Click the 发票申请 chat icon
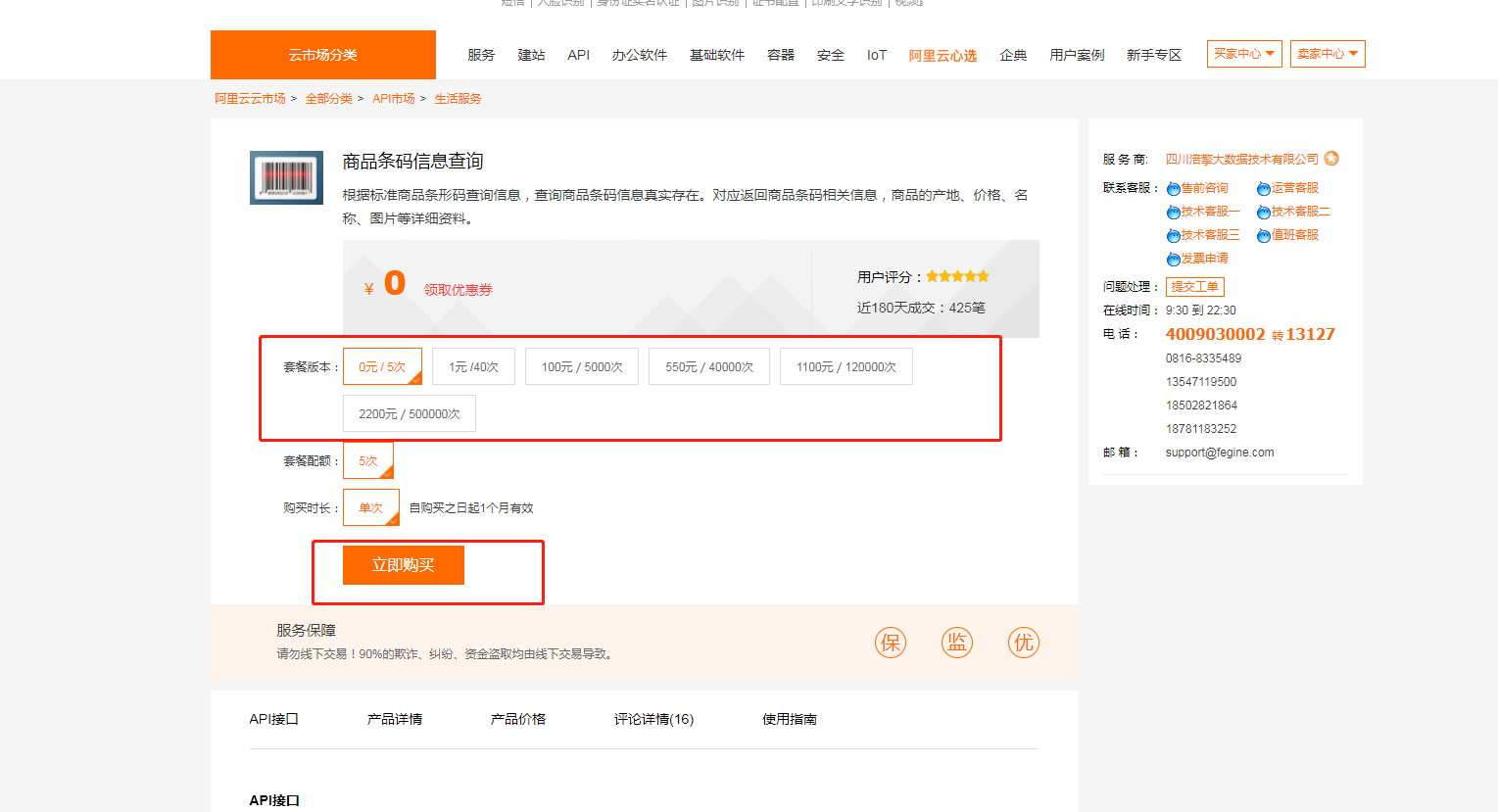The width and height of the screenshot is (1498, 812). tap(1173, 260)
